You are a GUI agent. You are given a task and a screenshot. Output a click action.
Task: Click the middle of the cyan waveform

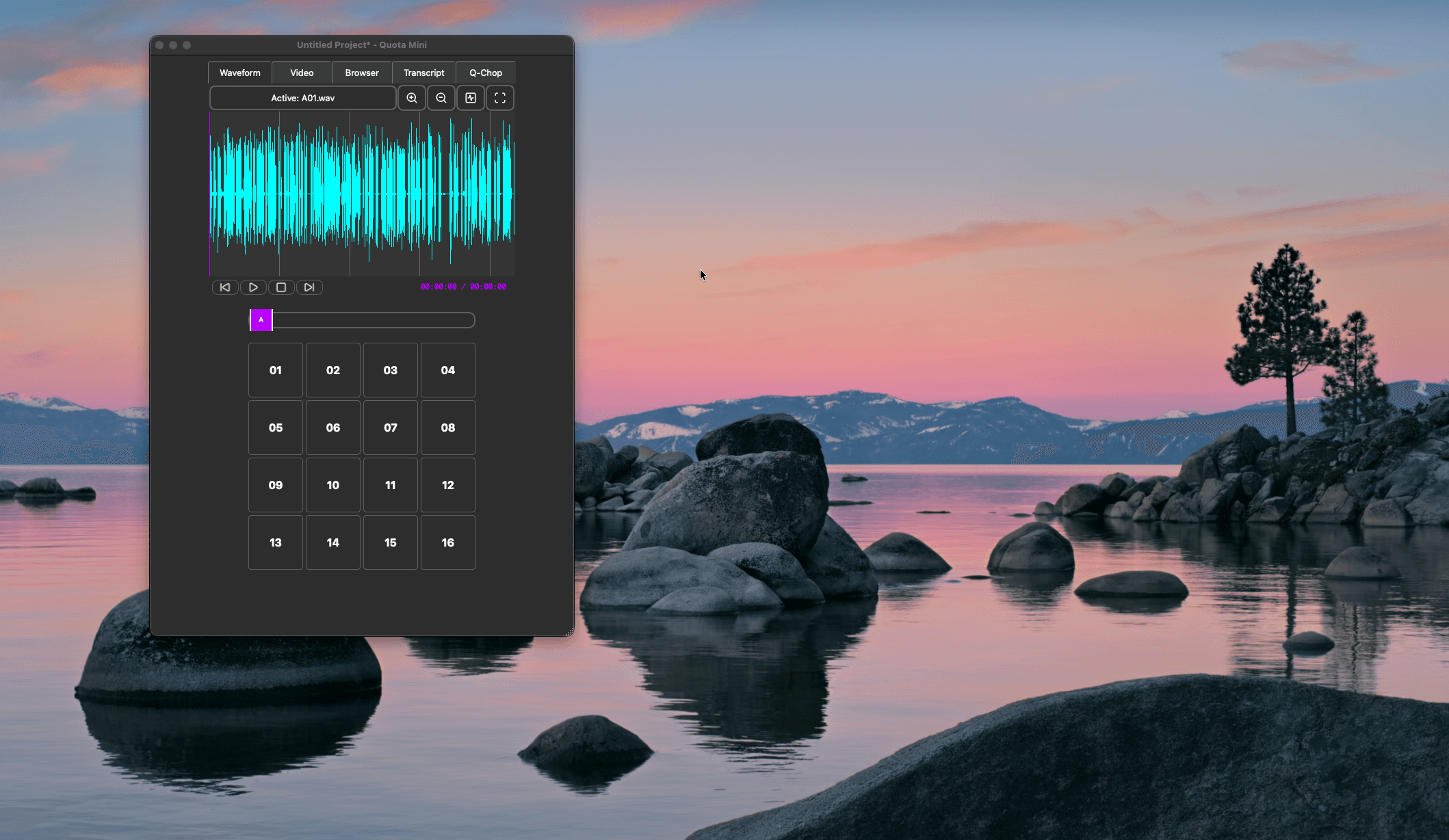tap(362, 194)
